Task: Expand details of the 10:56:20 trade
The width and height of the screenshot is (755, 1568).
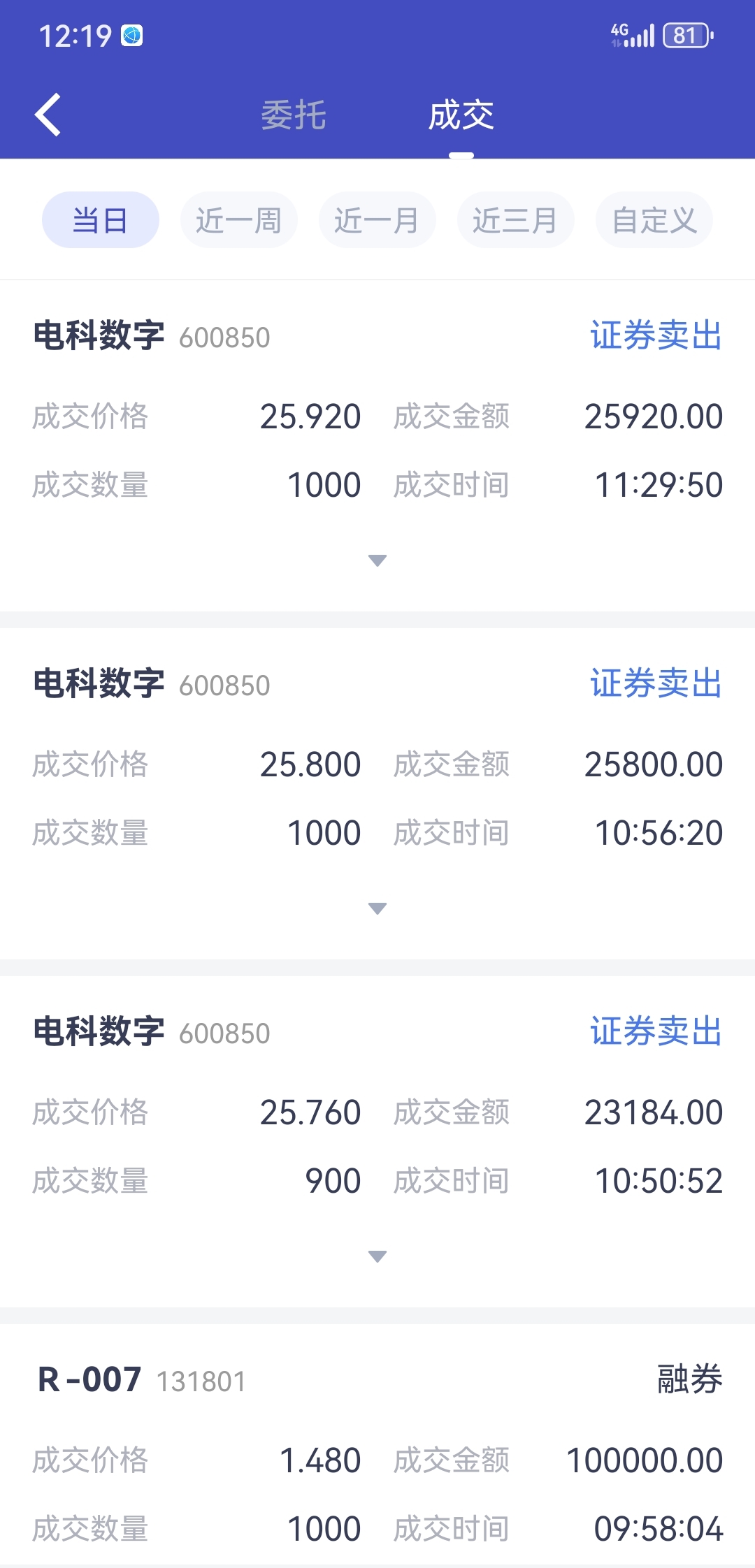Action: coord(377,908)
